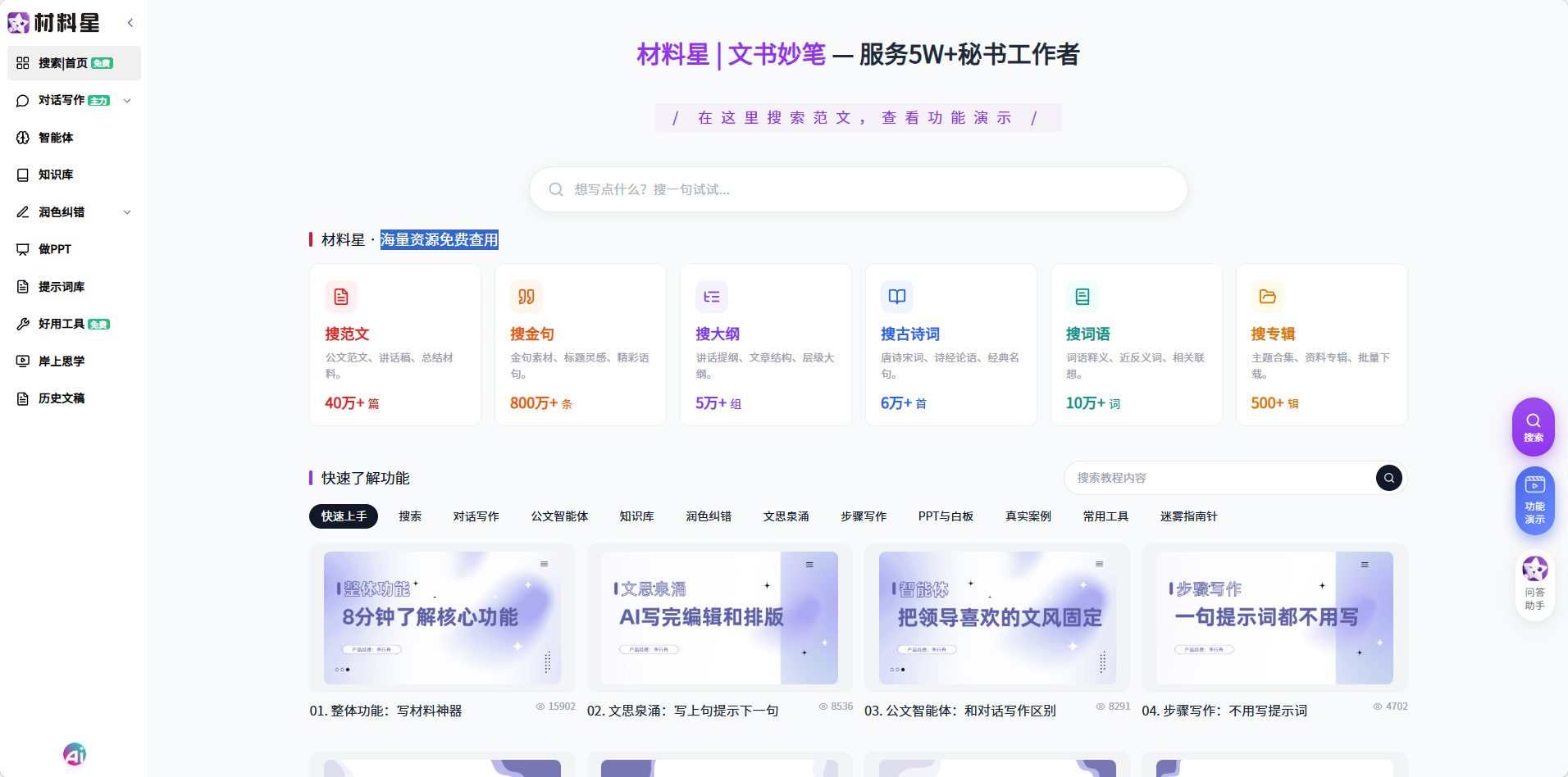Select the 搜索 tutorial tab
Viewport: 1568px width, 777px height.
410,516
